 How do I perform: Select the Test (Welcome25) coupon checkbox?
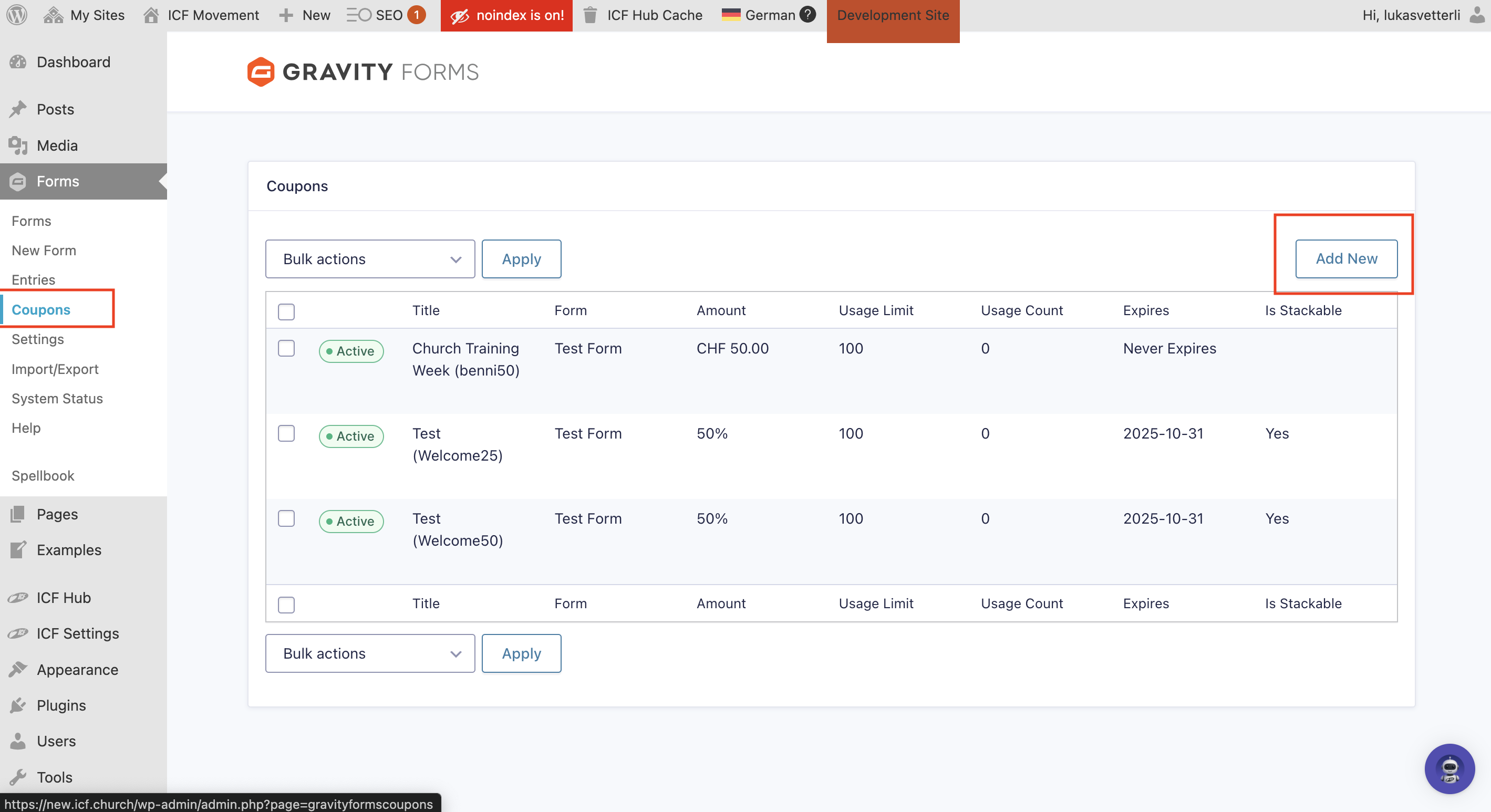pyautogui.click(x=286, y=433)
